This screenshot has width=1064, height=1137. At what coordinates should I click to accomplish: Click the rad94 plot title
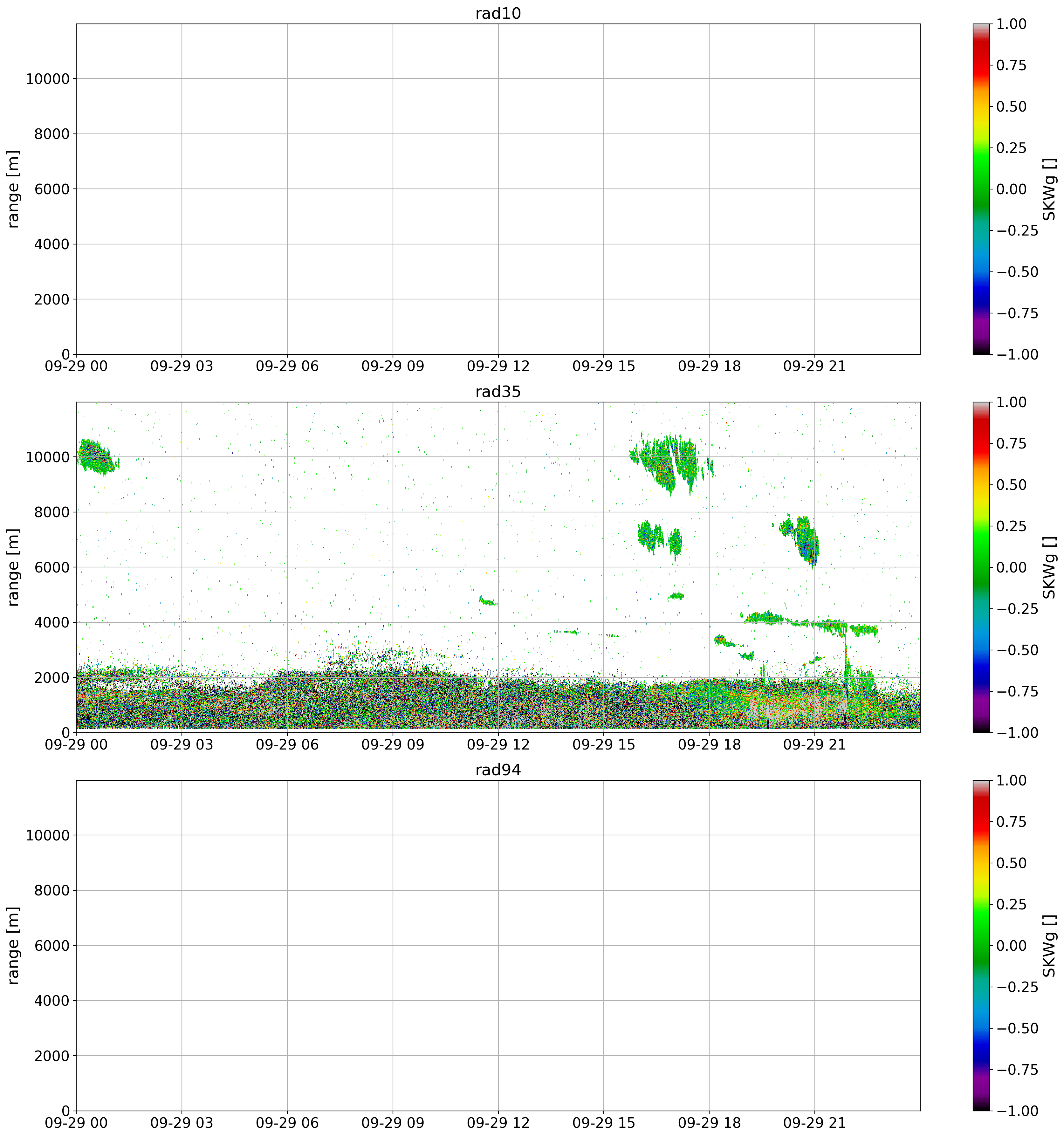click(x=498, y=770)
